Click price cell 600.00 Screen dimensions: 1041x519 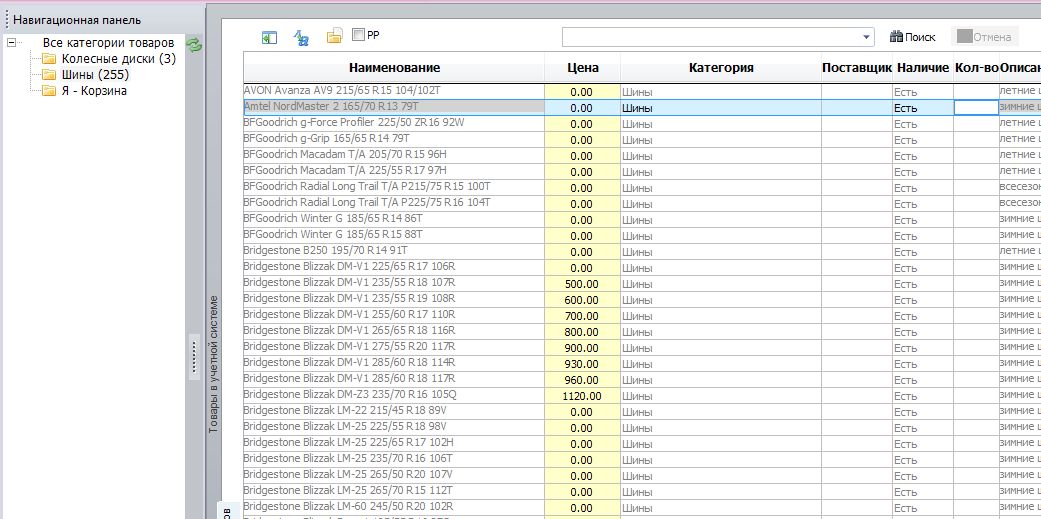tap(582, 300)
